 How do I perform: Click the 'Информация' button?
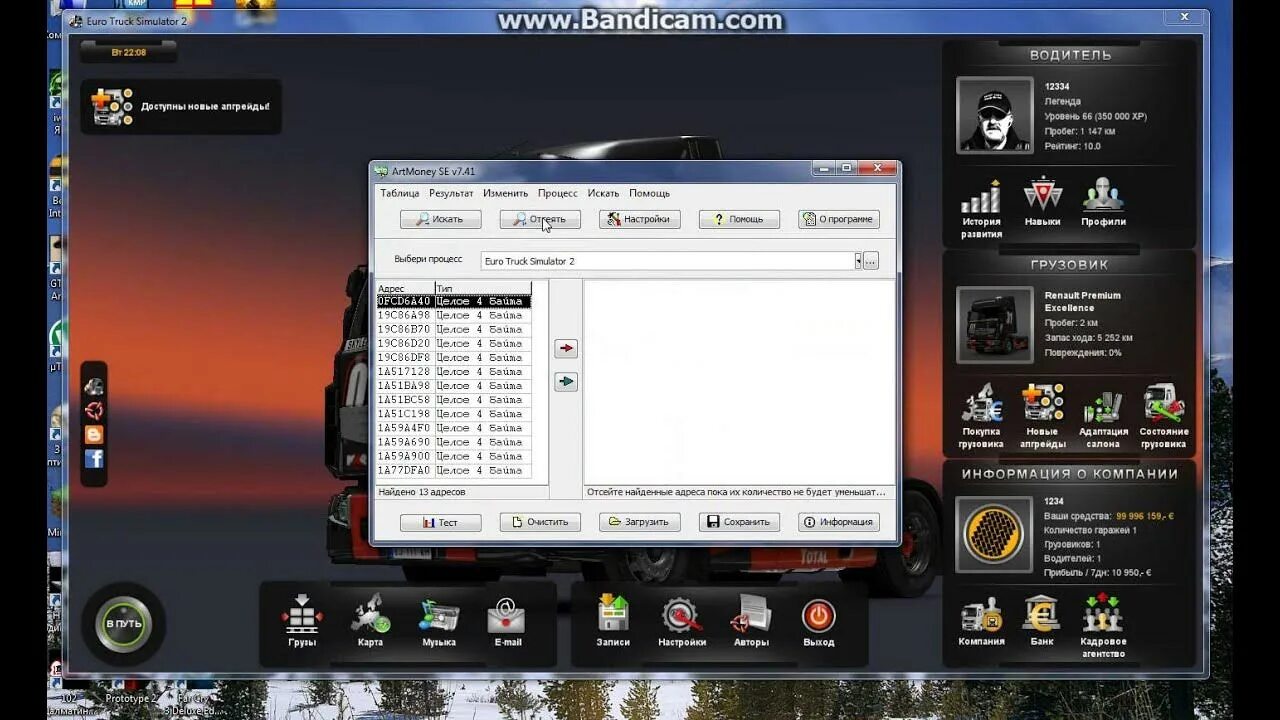click(839, 522)
